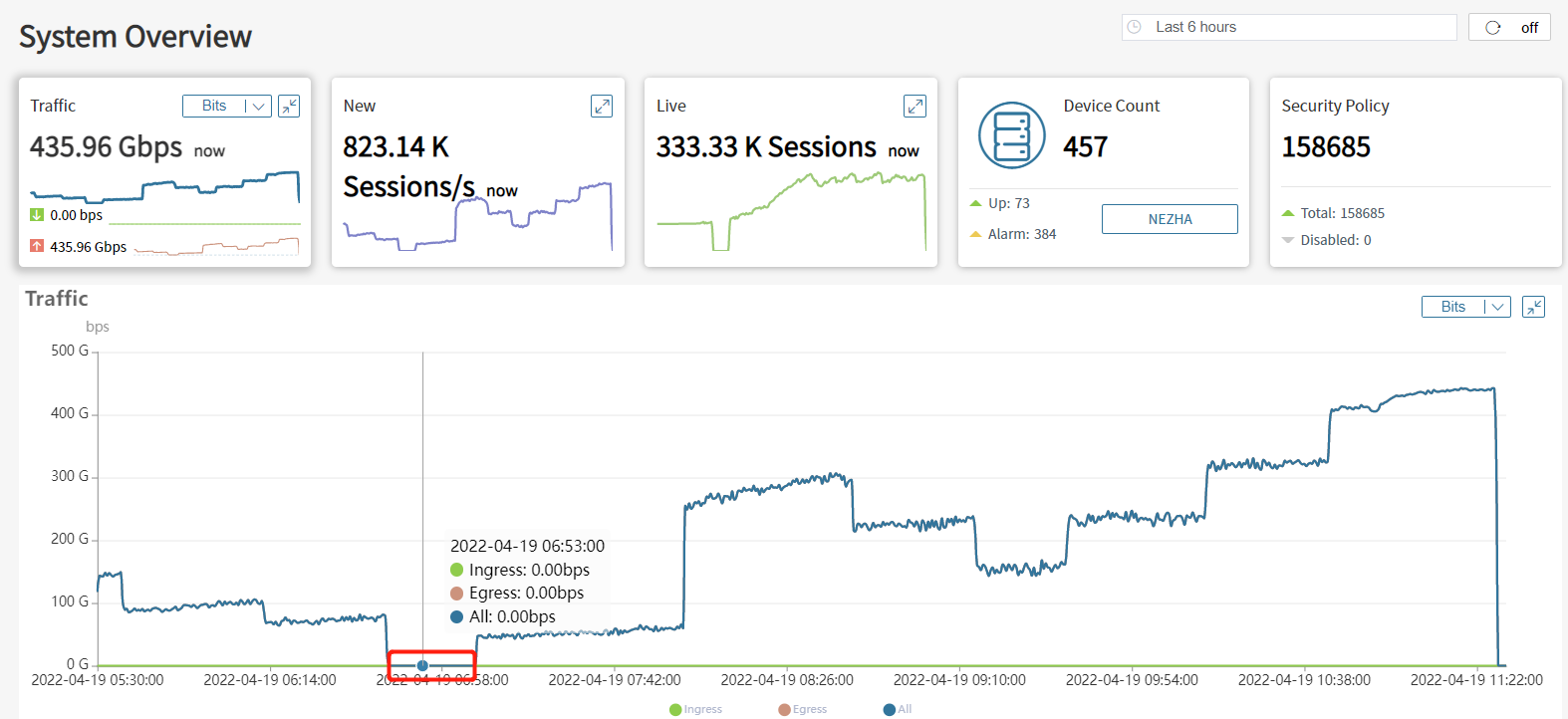Click the highlighted data point at 06:53:00
Screen dimensions: 1568x719
[x=422, y=665]
